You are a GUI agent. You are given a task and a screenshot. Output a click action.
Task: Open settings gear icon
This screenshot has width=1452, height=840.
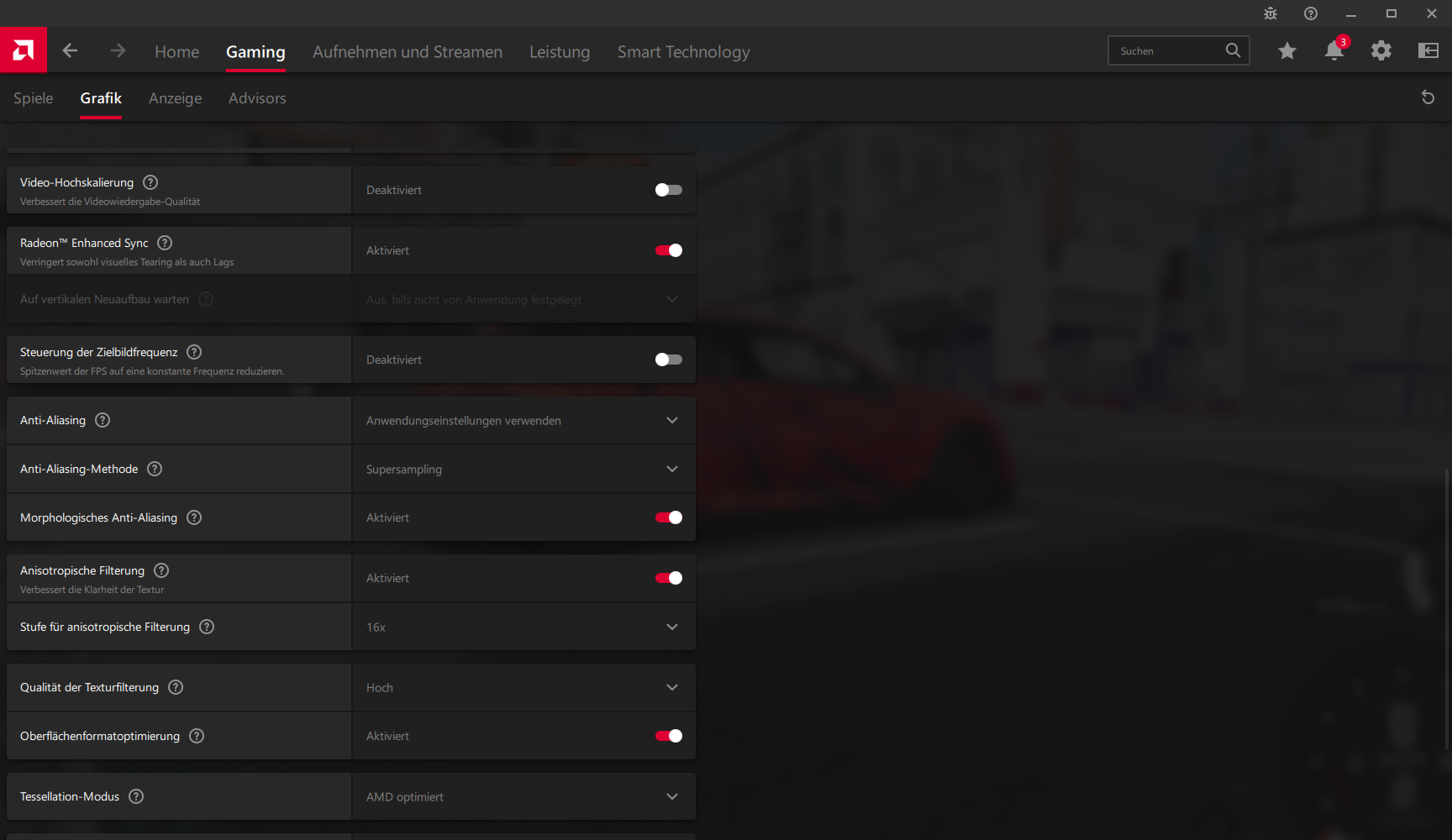[x=1381, y=51]
